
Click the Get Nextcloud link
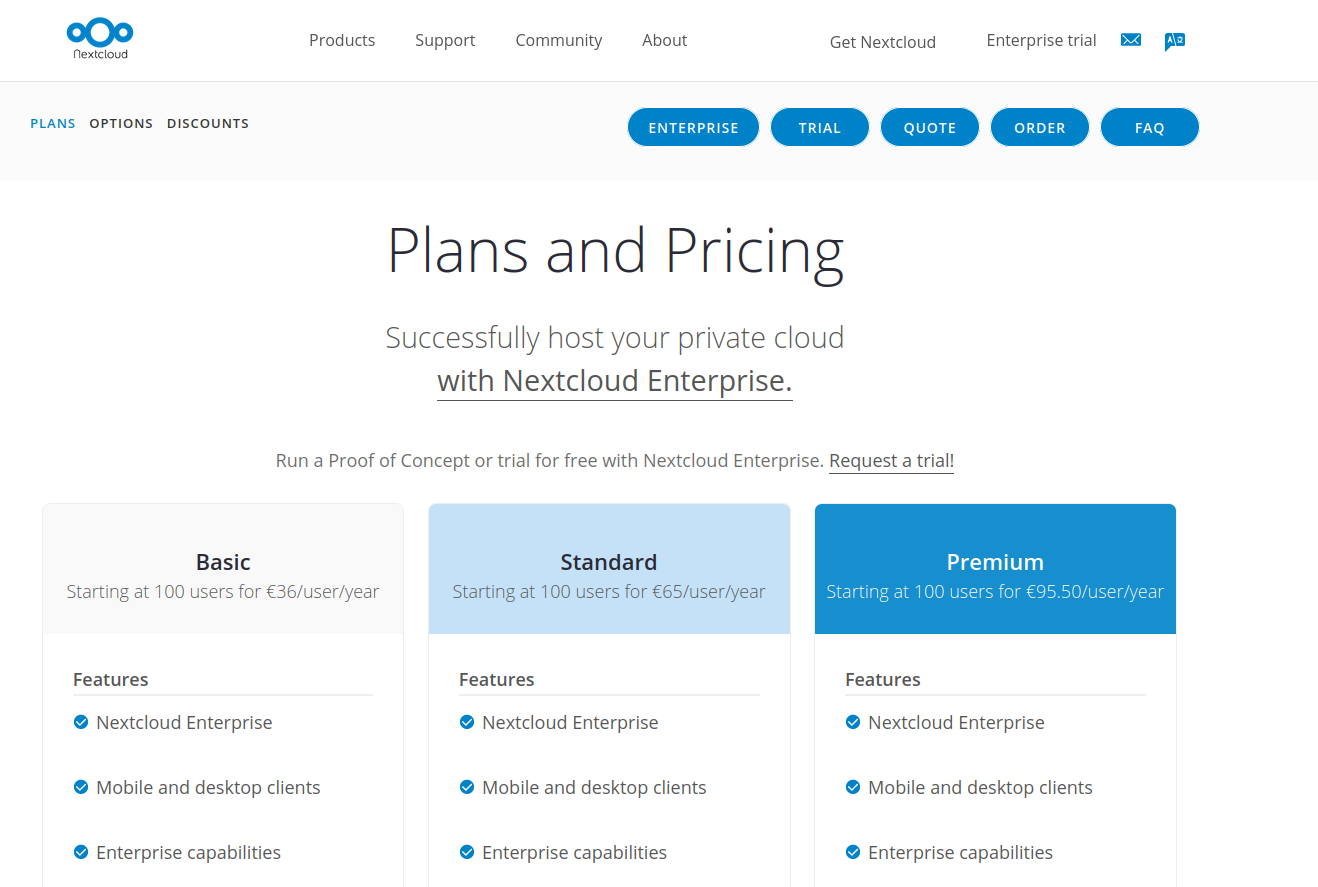[x=882, y=42]
